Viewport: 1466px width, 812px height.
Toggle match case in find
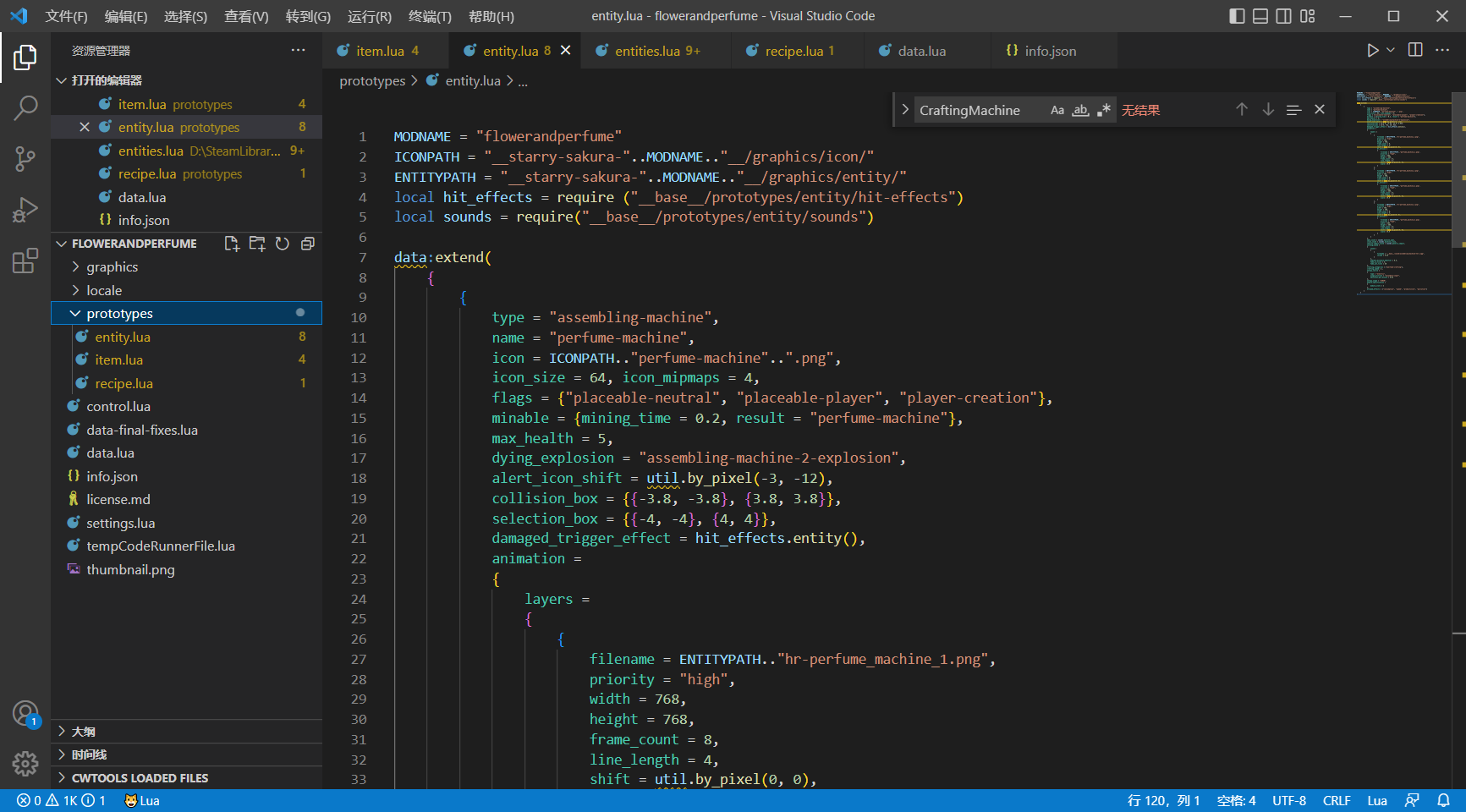[1057, 110]
